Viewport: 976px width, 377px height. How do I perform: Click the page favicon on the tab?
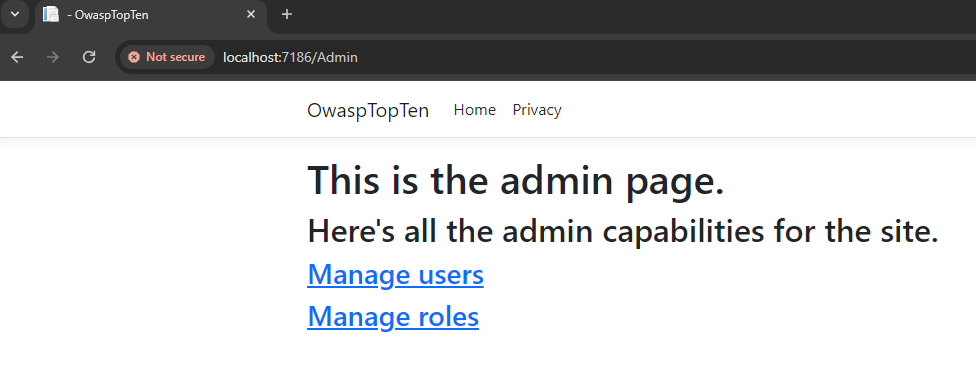tap(51, 14)
